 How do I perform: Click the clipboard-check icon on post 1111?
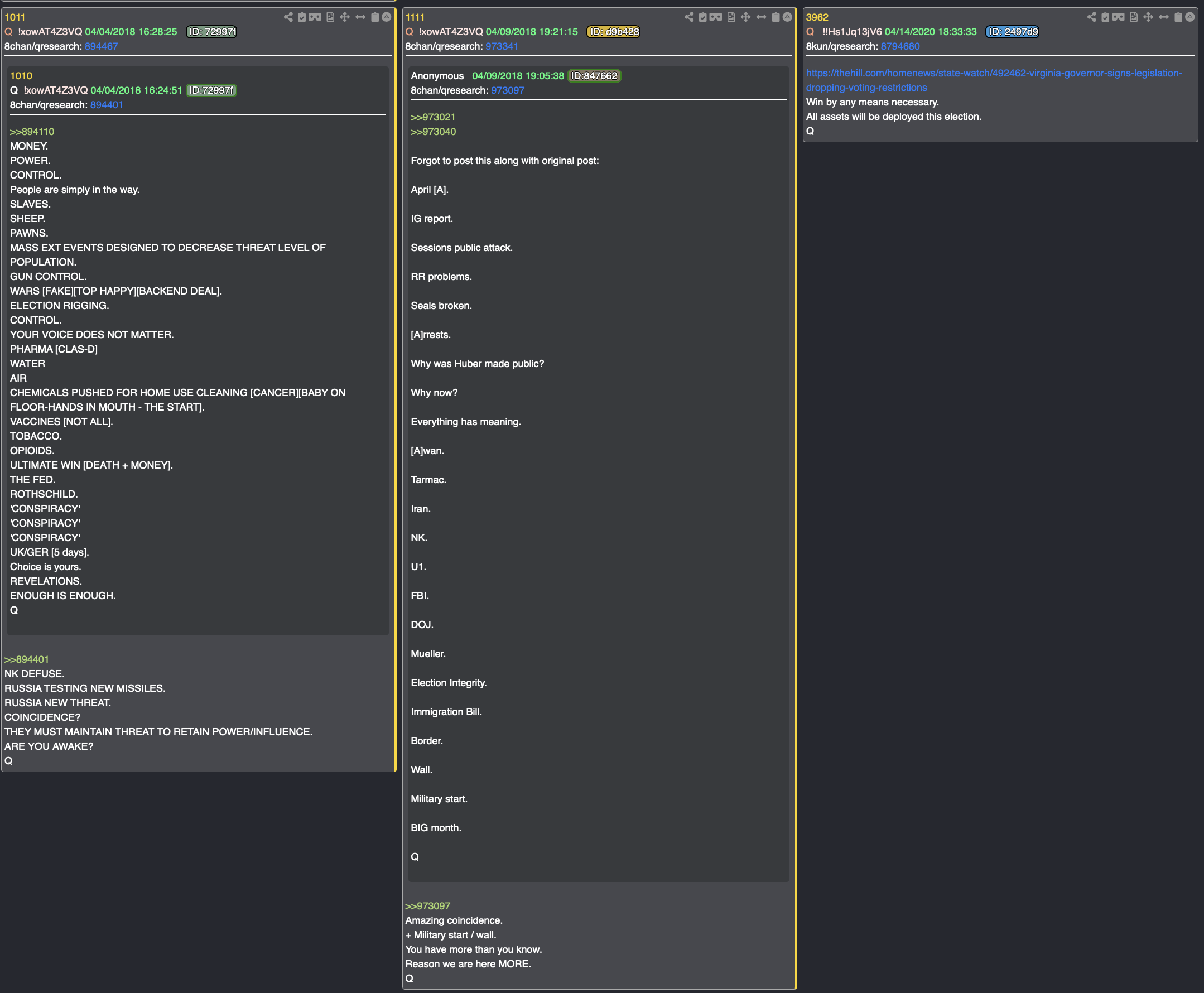[703, 17]
